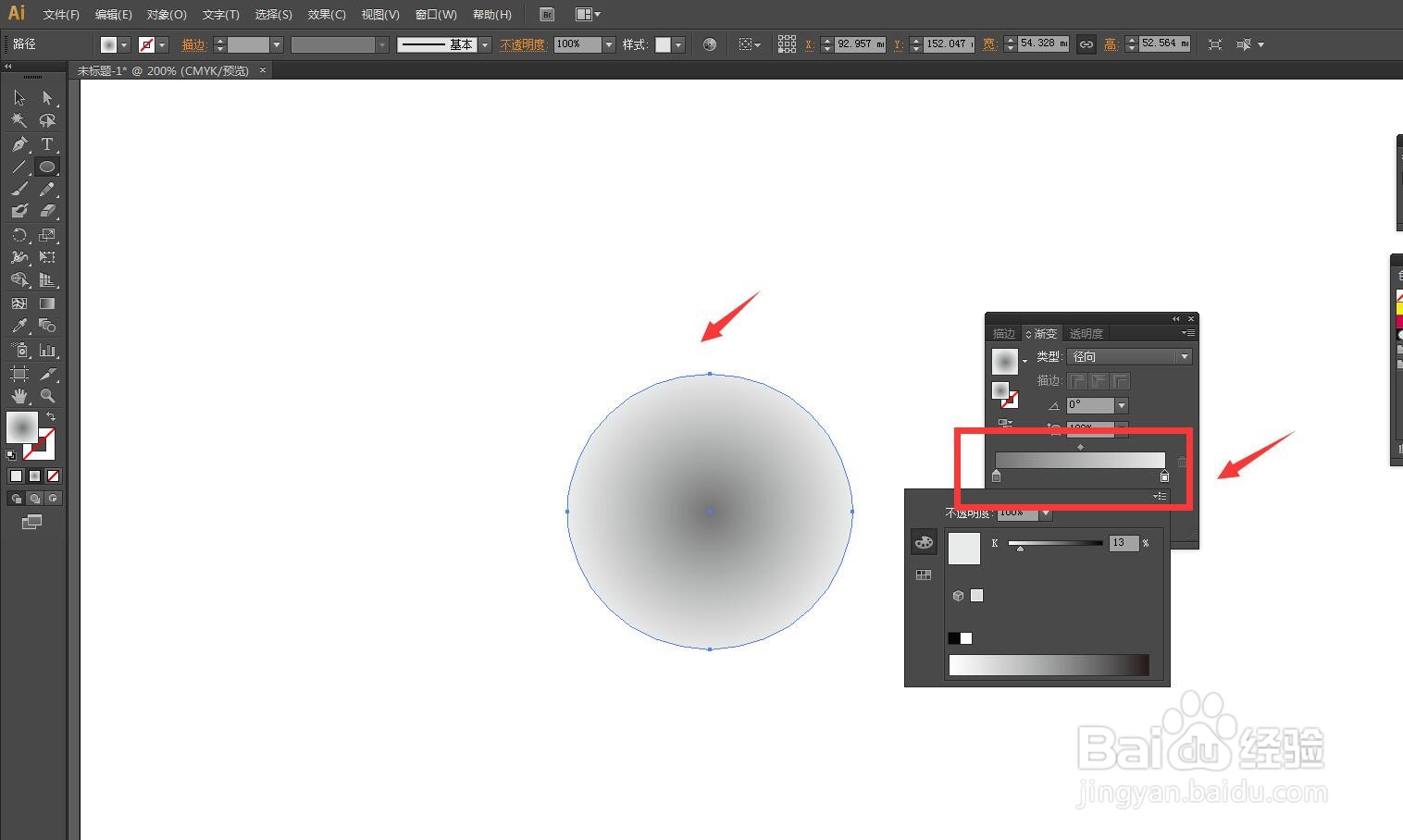Select the Blend tool
The height and width of the screenshot is (840, 1403).
tap(47, 326)
